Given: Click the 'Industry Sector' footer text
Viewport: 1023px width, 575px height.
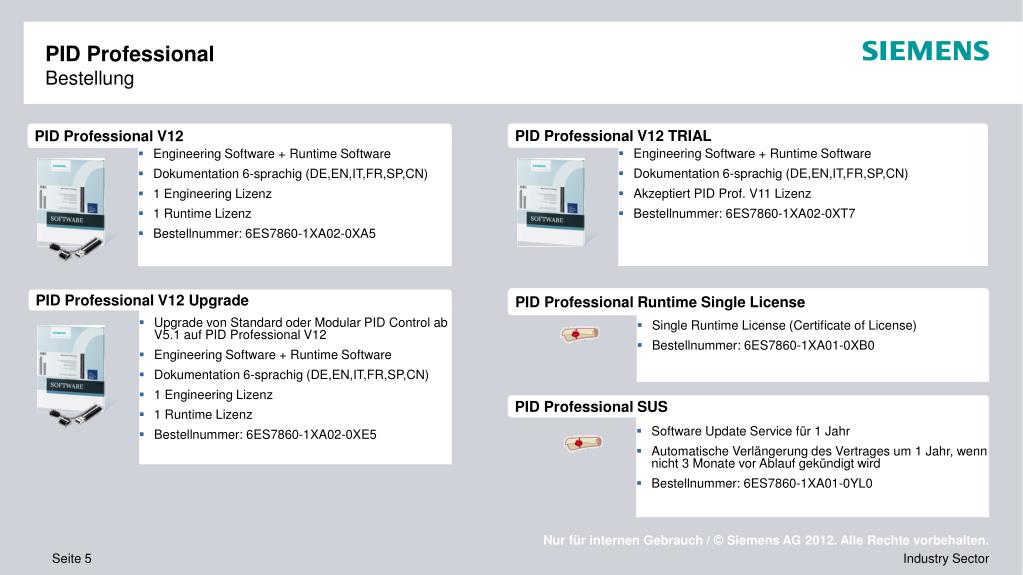Looking at the screenshot, I should click(x=945, y=559).
